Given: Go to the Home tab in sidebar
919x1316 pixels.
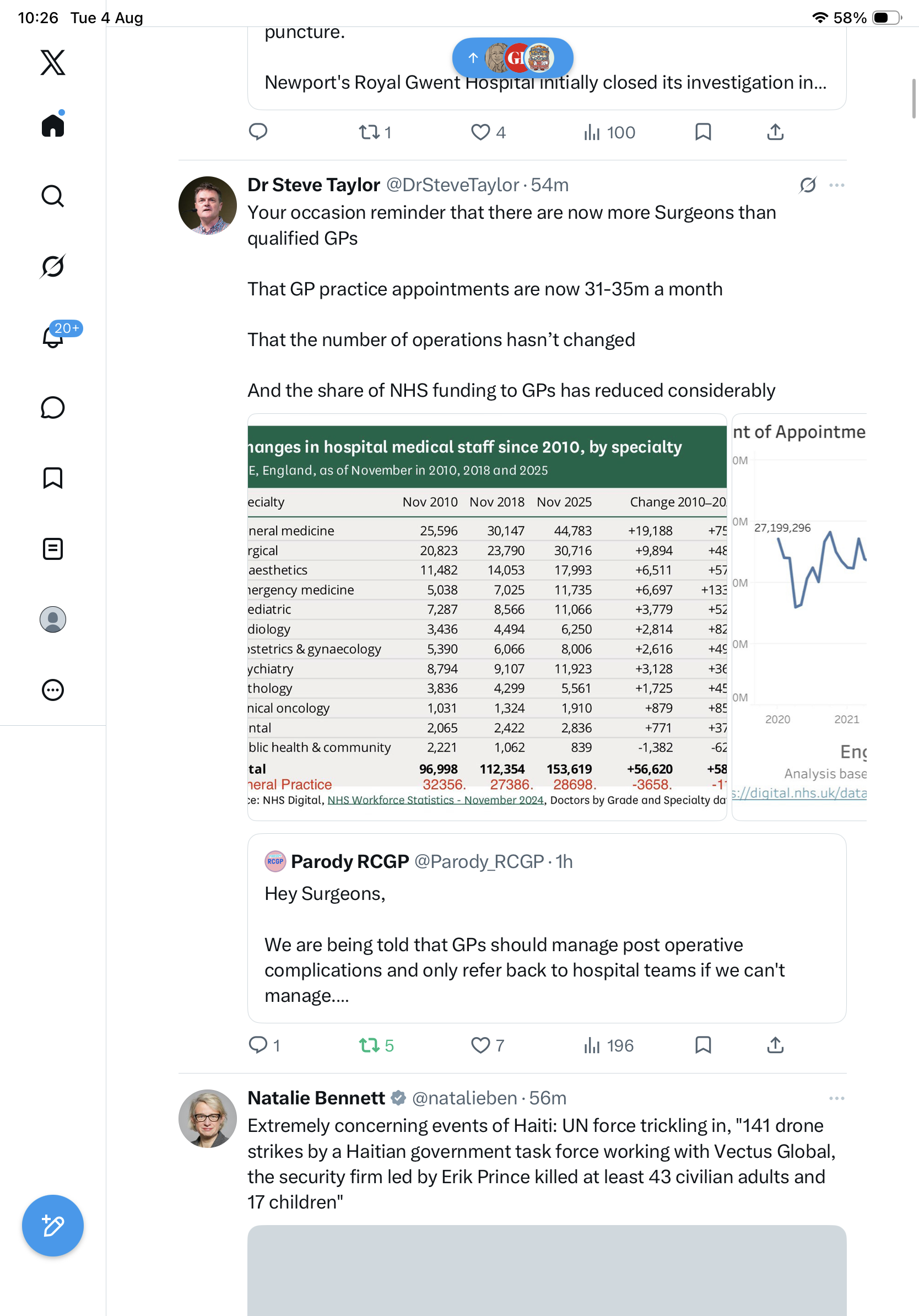Looking at the screenshot, I should coord(53,125).
